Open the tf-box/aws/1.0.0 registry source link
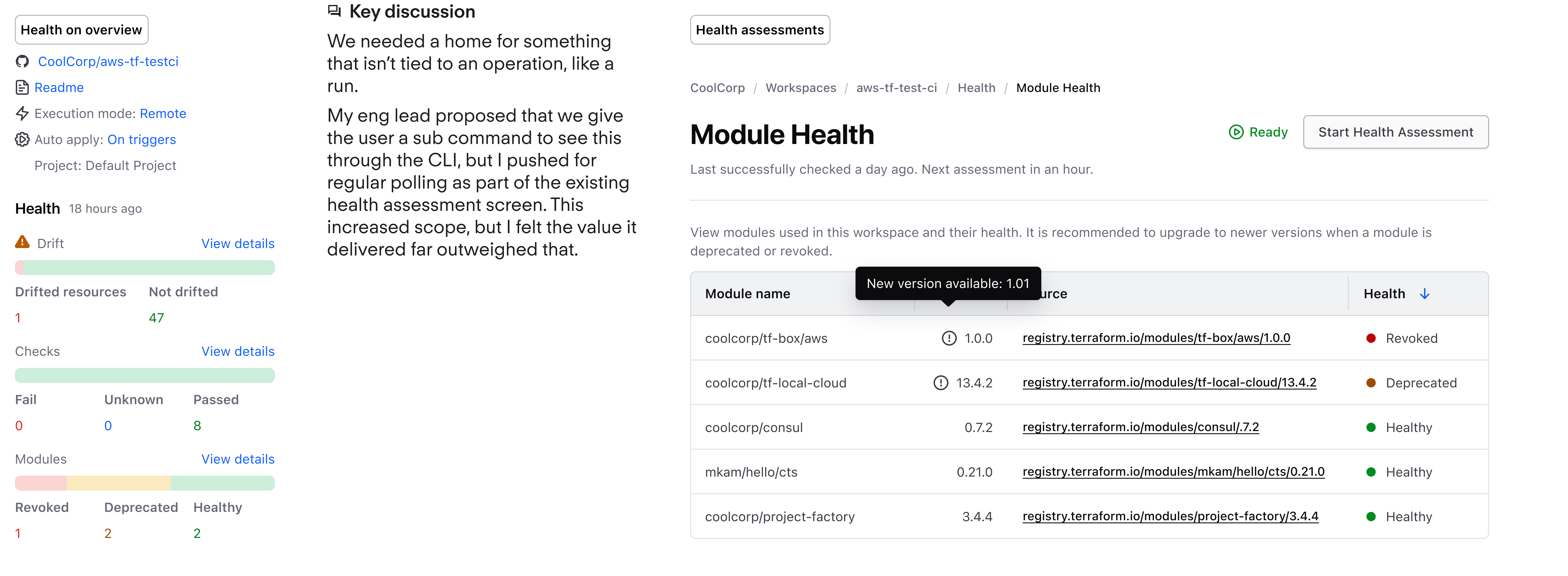Screen dimensions: 1568x576 click(x=1156, y=338)
